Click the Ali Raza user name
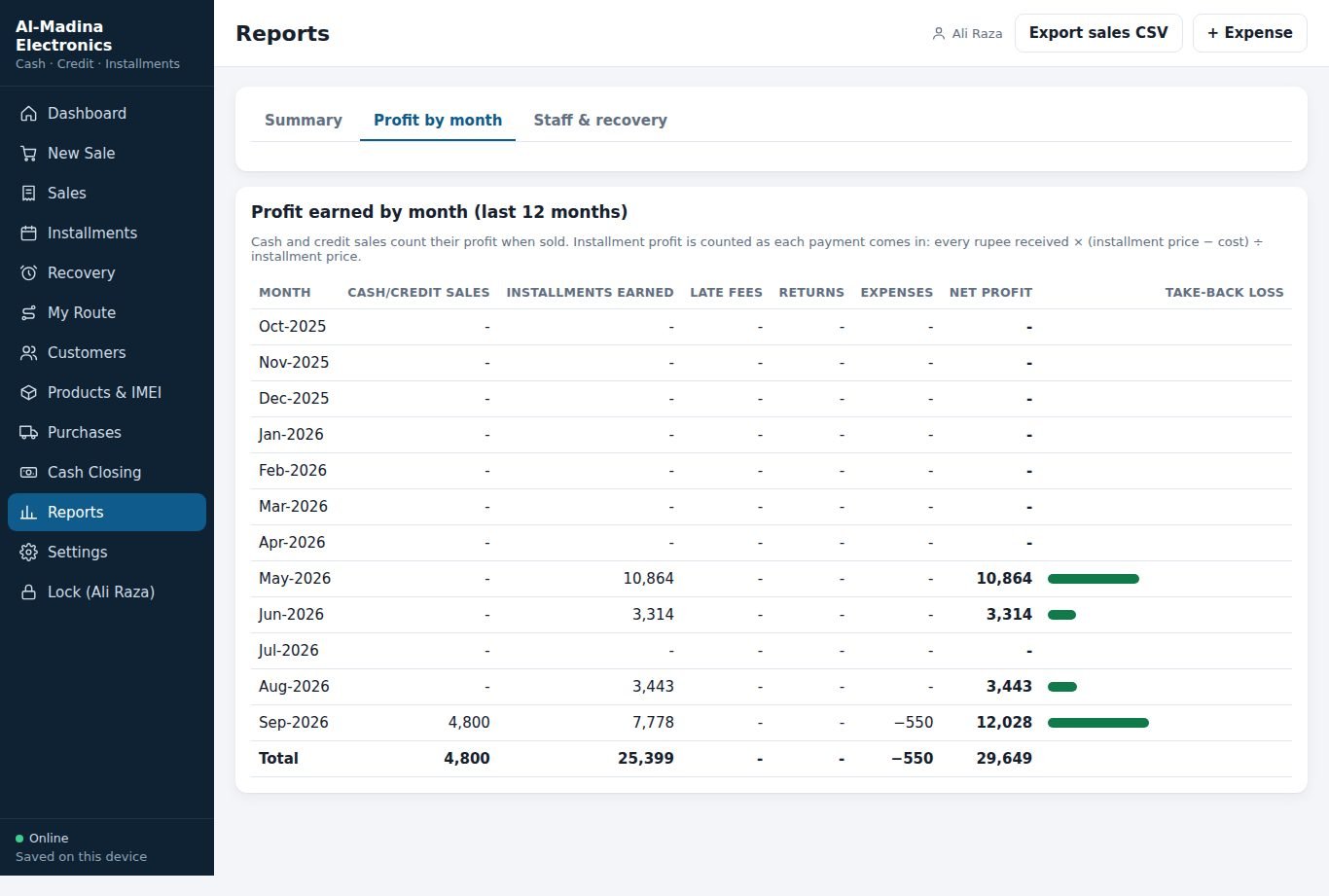Screen dimensions: 1329x896 [x=977, y=33]
